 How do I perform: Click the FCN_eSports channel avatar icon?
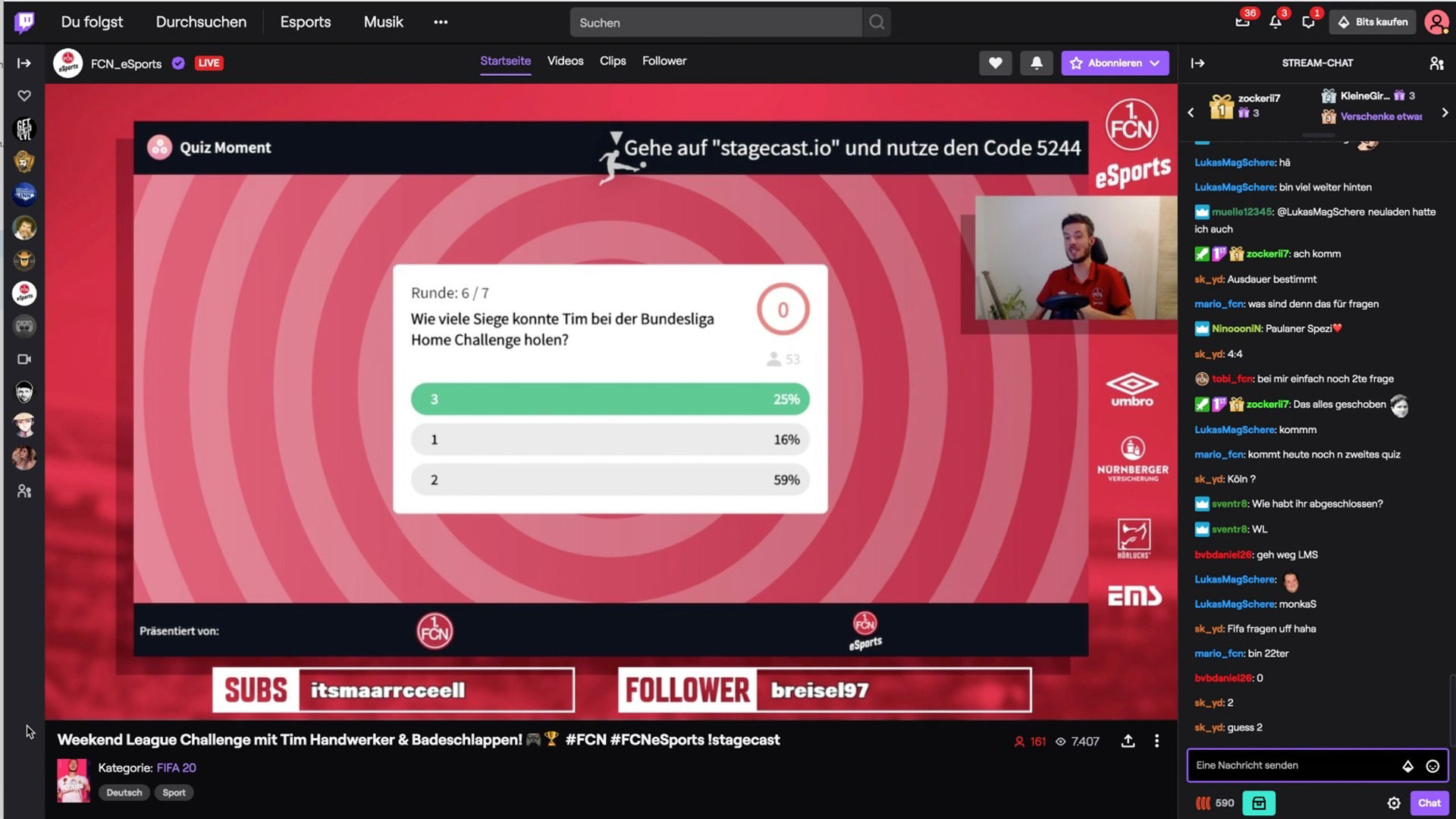point(68,63)
